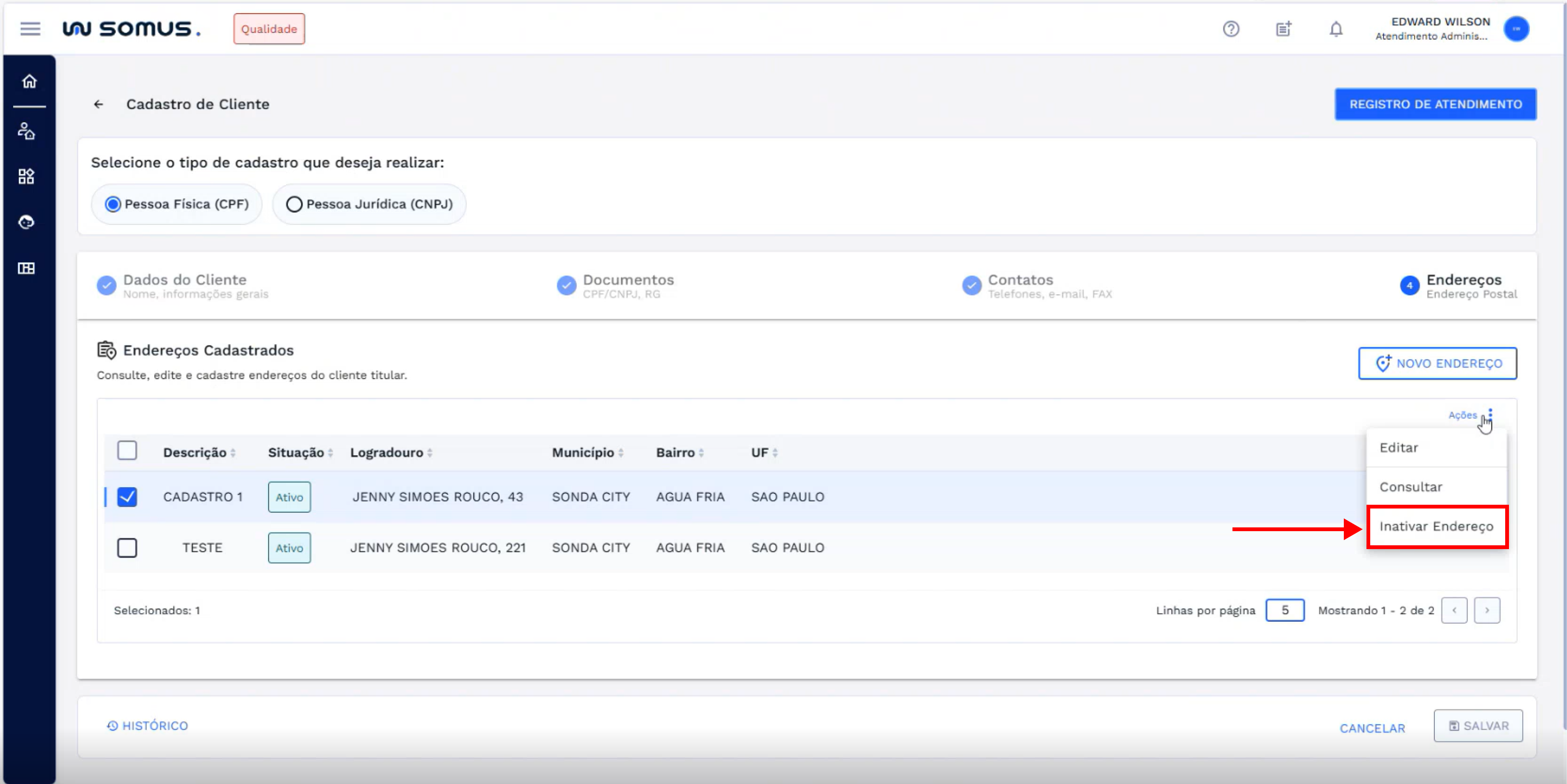Click the user avatar circle
The height and width of the screenshot is (784, 1567).
(1516, 29)
